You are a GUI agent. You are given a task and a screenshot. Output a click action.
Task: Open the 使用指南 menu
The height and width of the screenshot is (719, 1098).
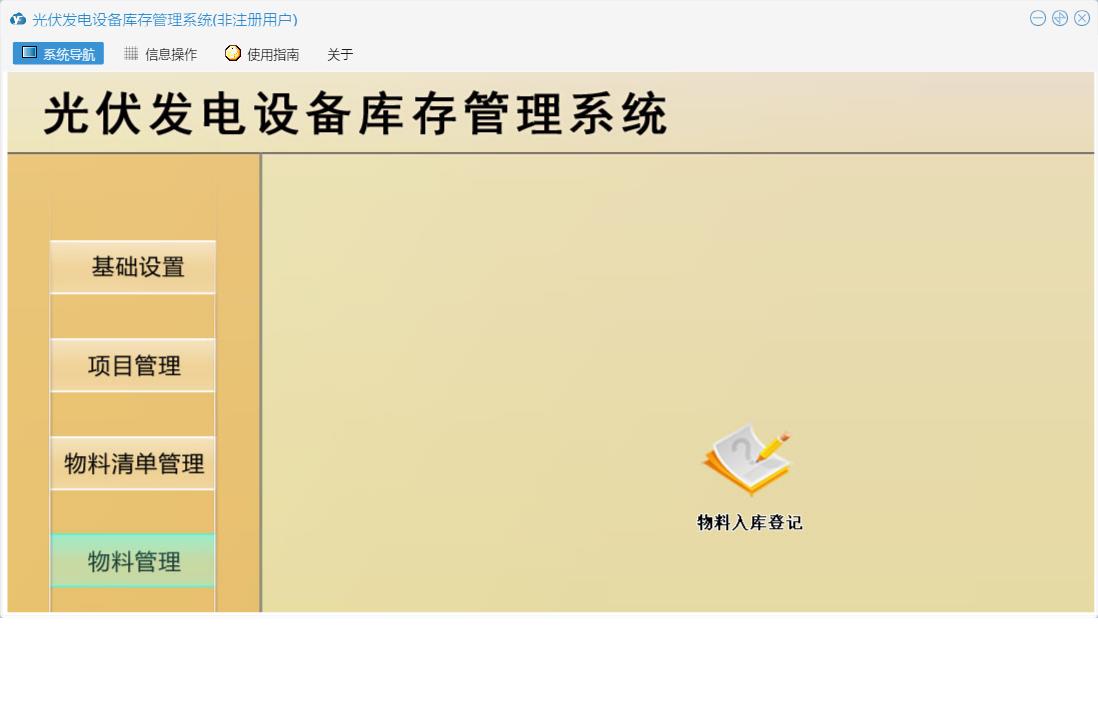click(262, 54)
